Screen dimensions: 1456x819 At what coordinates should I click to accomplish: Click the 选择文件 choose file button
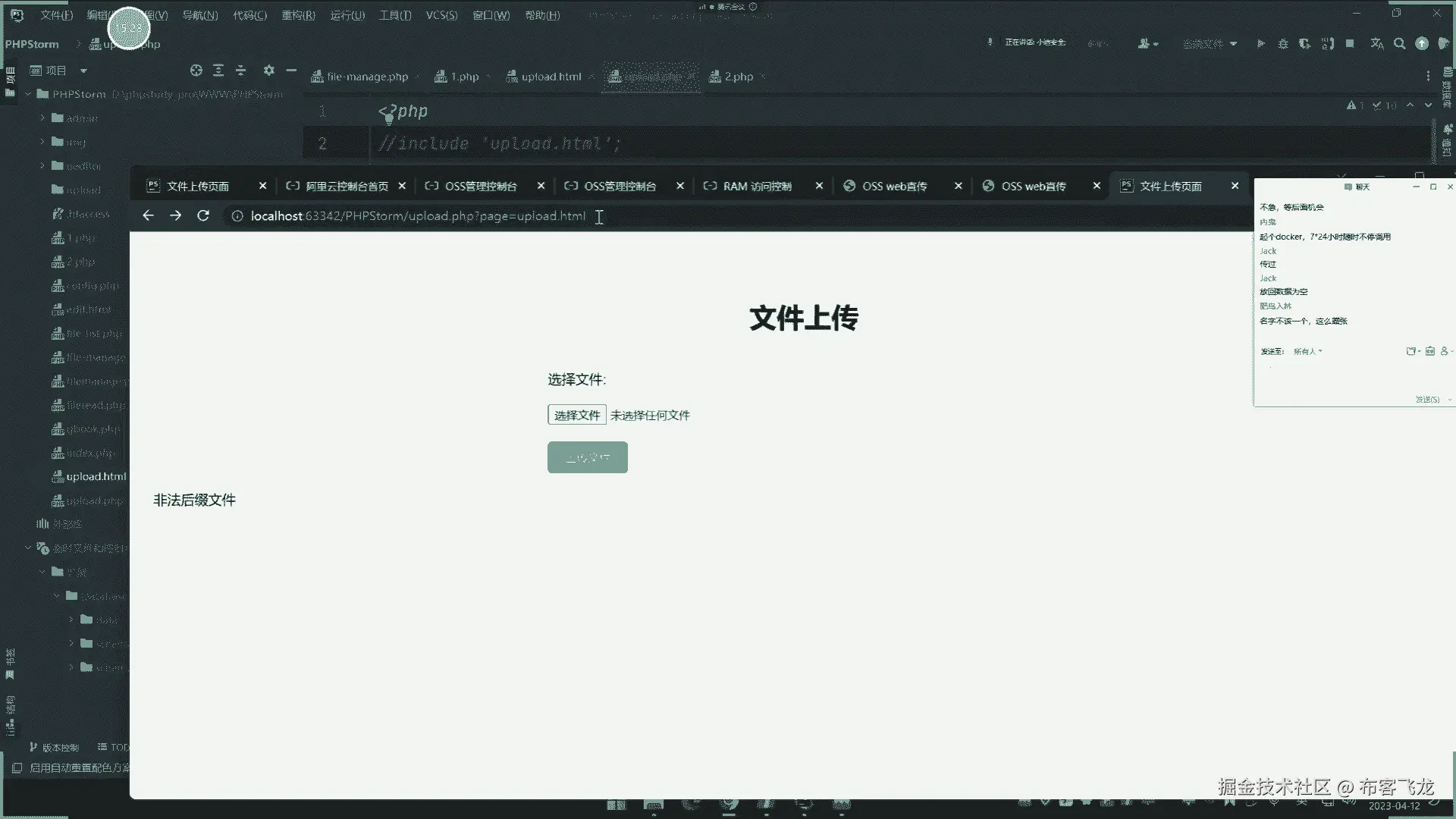[576, 415]
